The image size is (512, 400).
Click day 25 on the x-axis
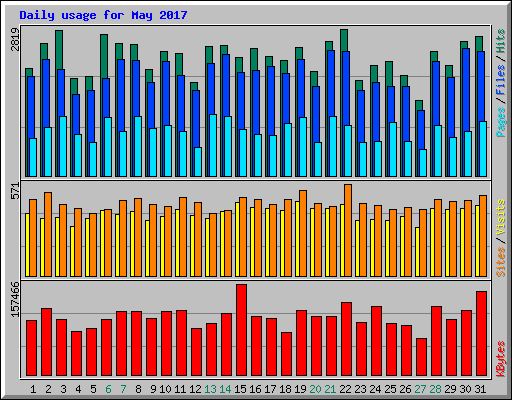tap(390, 389)
